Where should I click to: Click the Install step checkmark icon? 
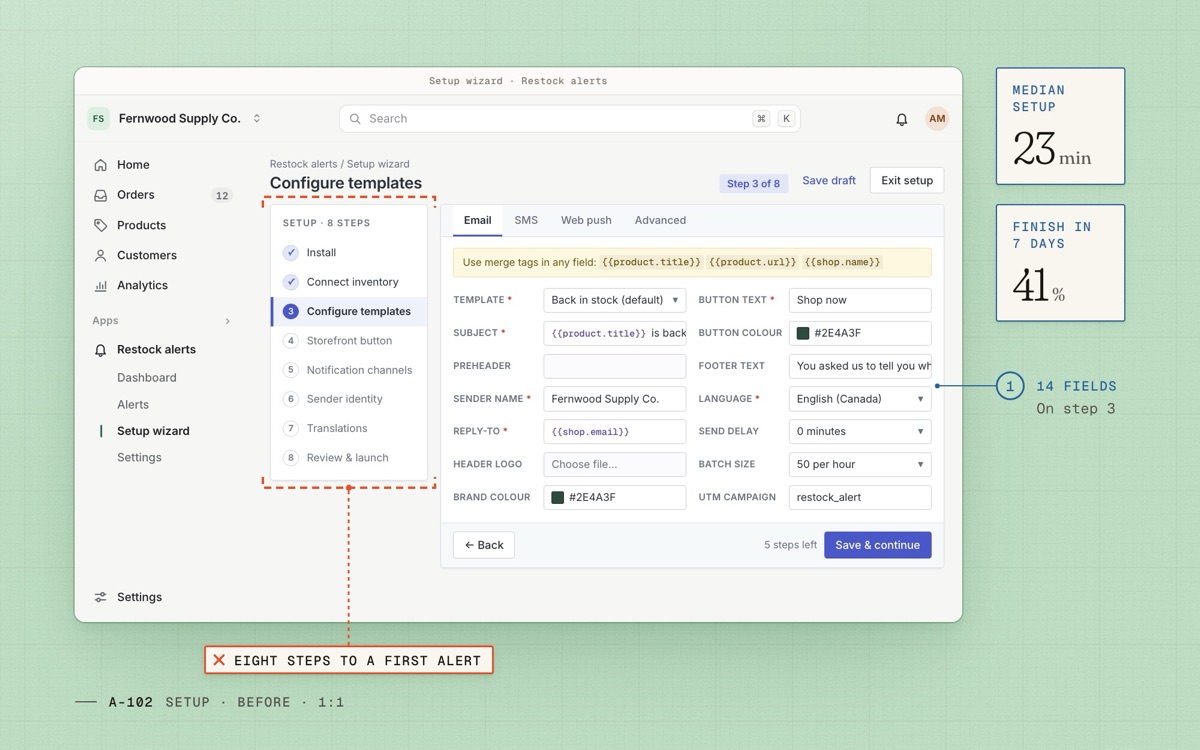pos(291,253)
